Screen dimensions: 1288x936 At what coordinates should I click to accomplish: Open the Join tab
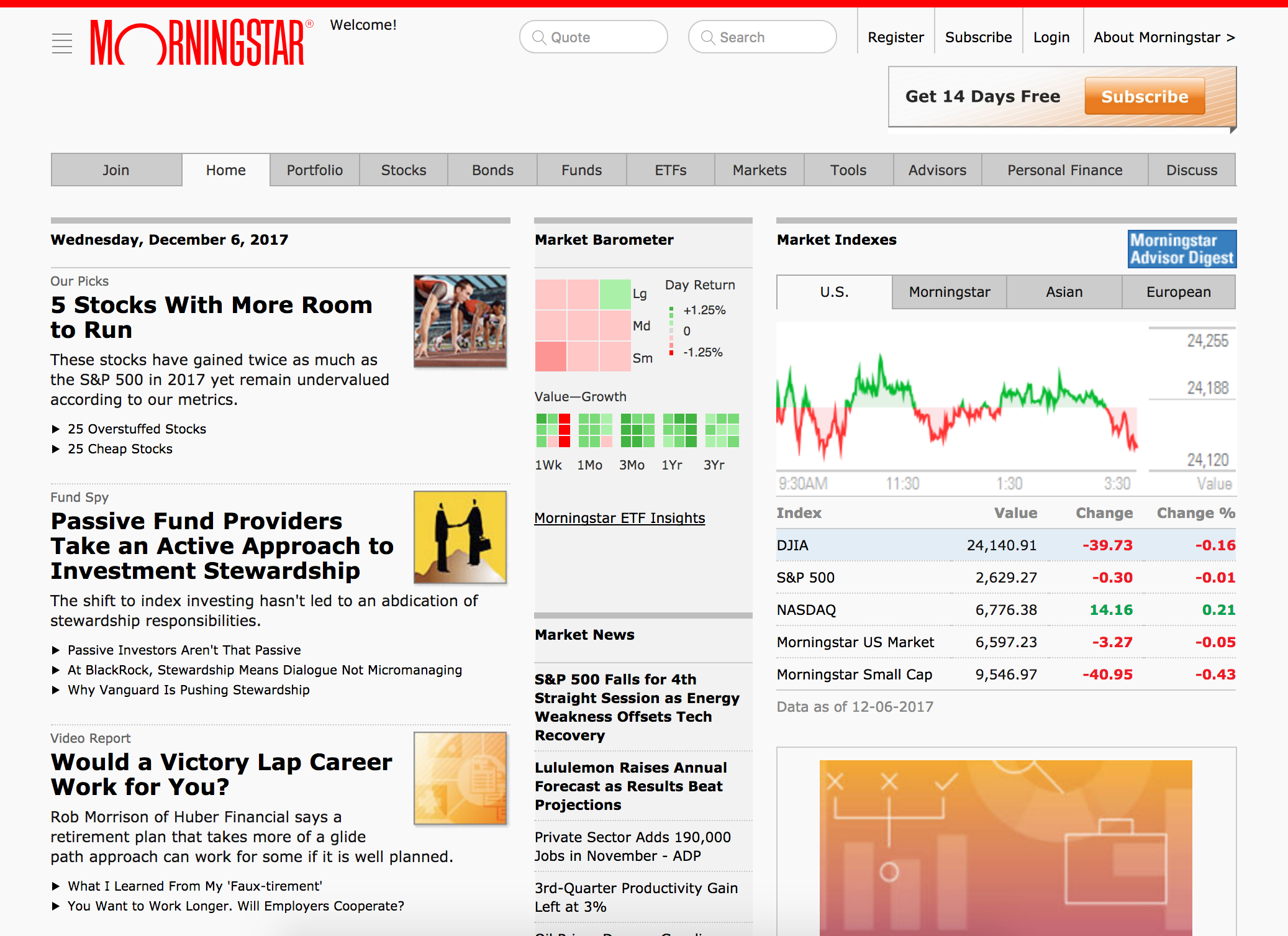[116, 170]
